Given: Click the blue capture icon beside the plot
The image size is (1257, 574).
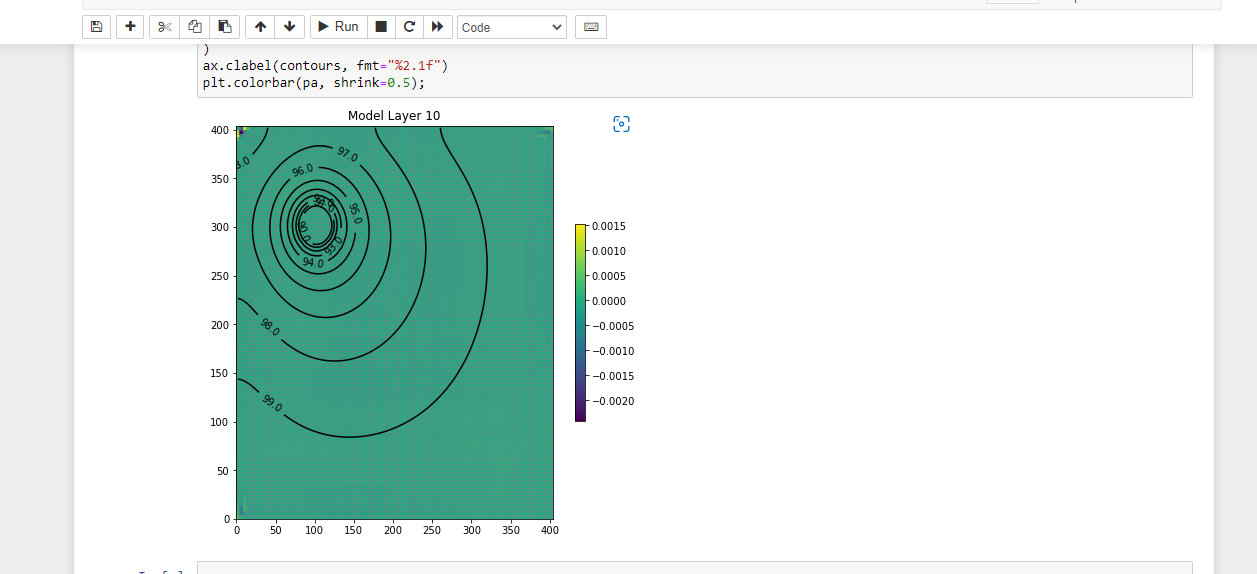Looking at the screenshot, I should tap(621, 124).
